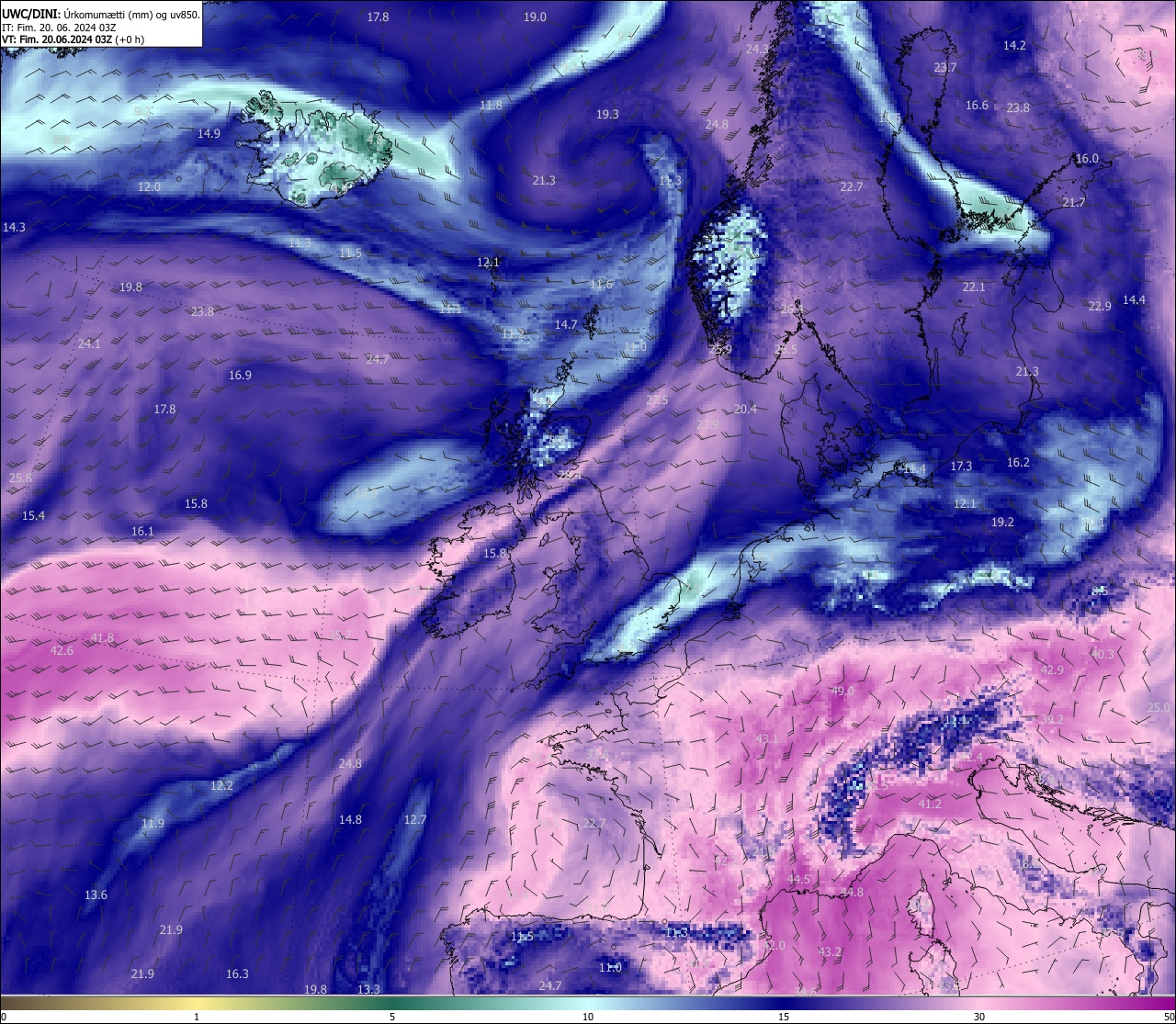Click the 17.3 value over Poland
Image resolution: width=1176 pixels, height=1024 pixels.
[961, 466]
